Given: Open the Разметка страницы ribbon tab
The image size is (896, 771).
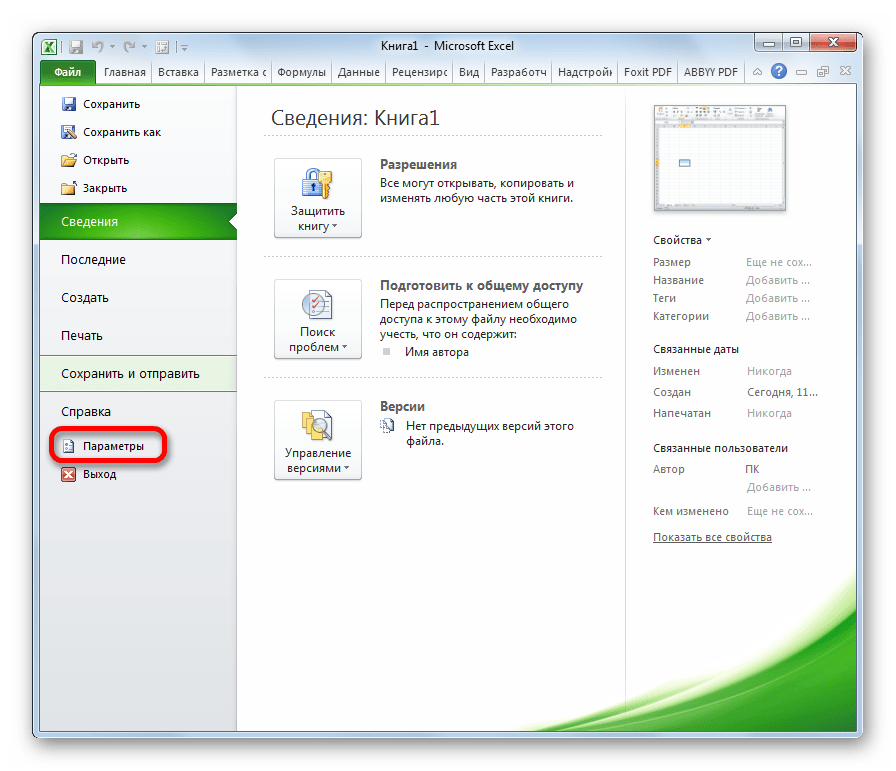Looking at the screenshot, I should coord(238,72).
